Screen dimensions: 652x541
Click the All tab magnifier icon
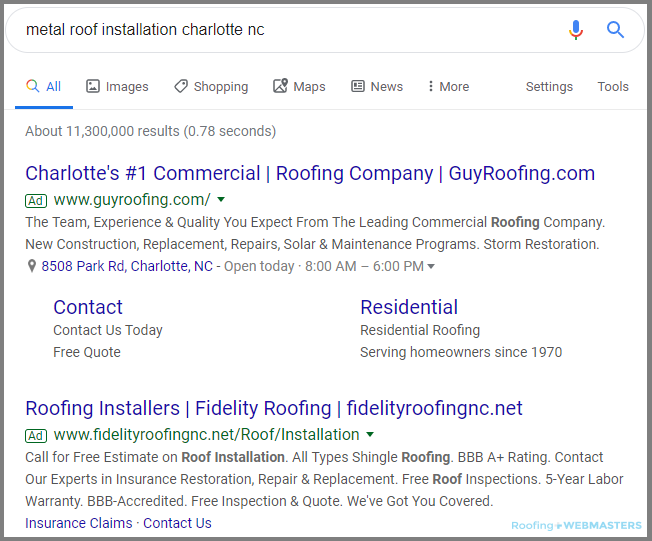(32, 86)
